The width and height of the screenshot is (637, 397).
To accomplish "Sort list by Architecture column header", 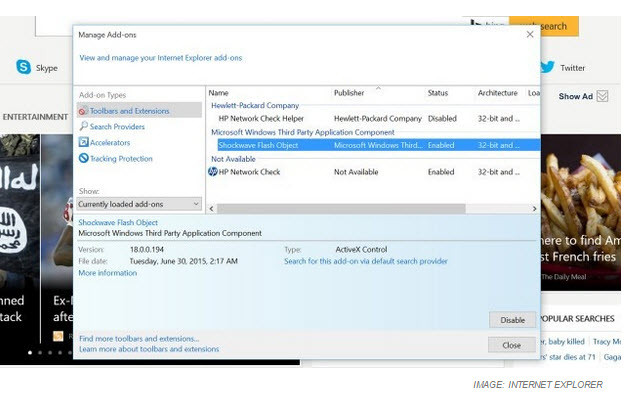I will 498,93.
